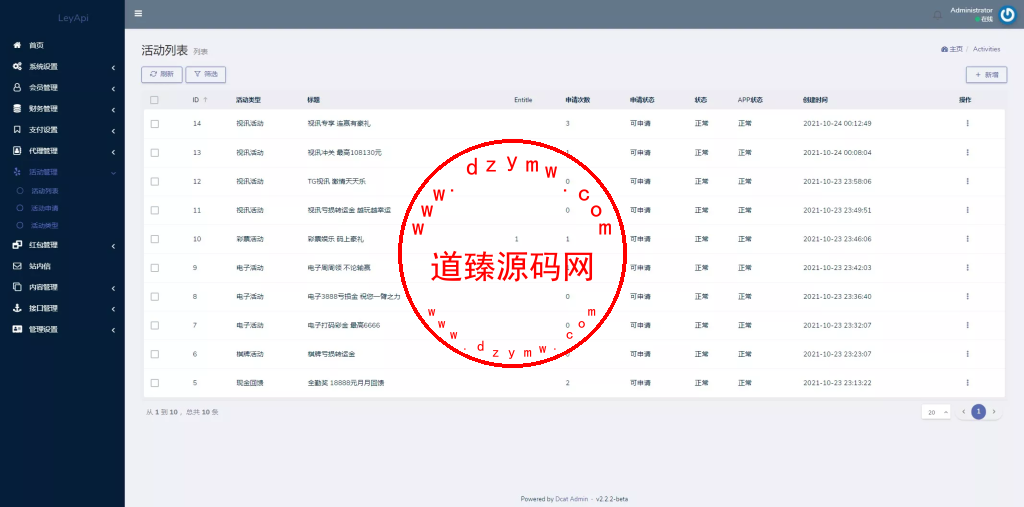Click the home icon beside 首页

click(x=18, y=45)
